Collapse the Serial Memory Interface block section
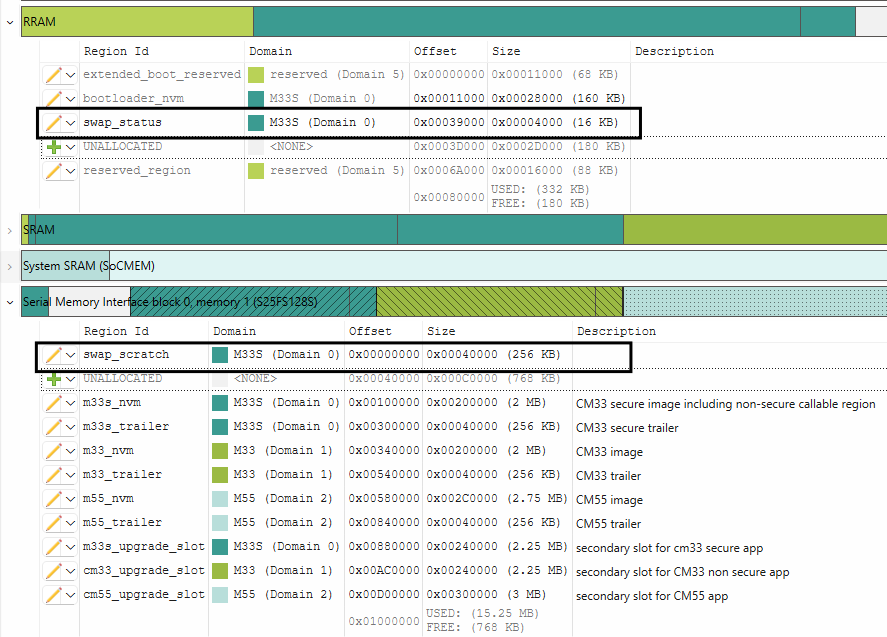This screenshot has width=887, height=637. 10,301
